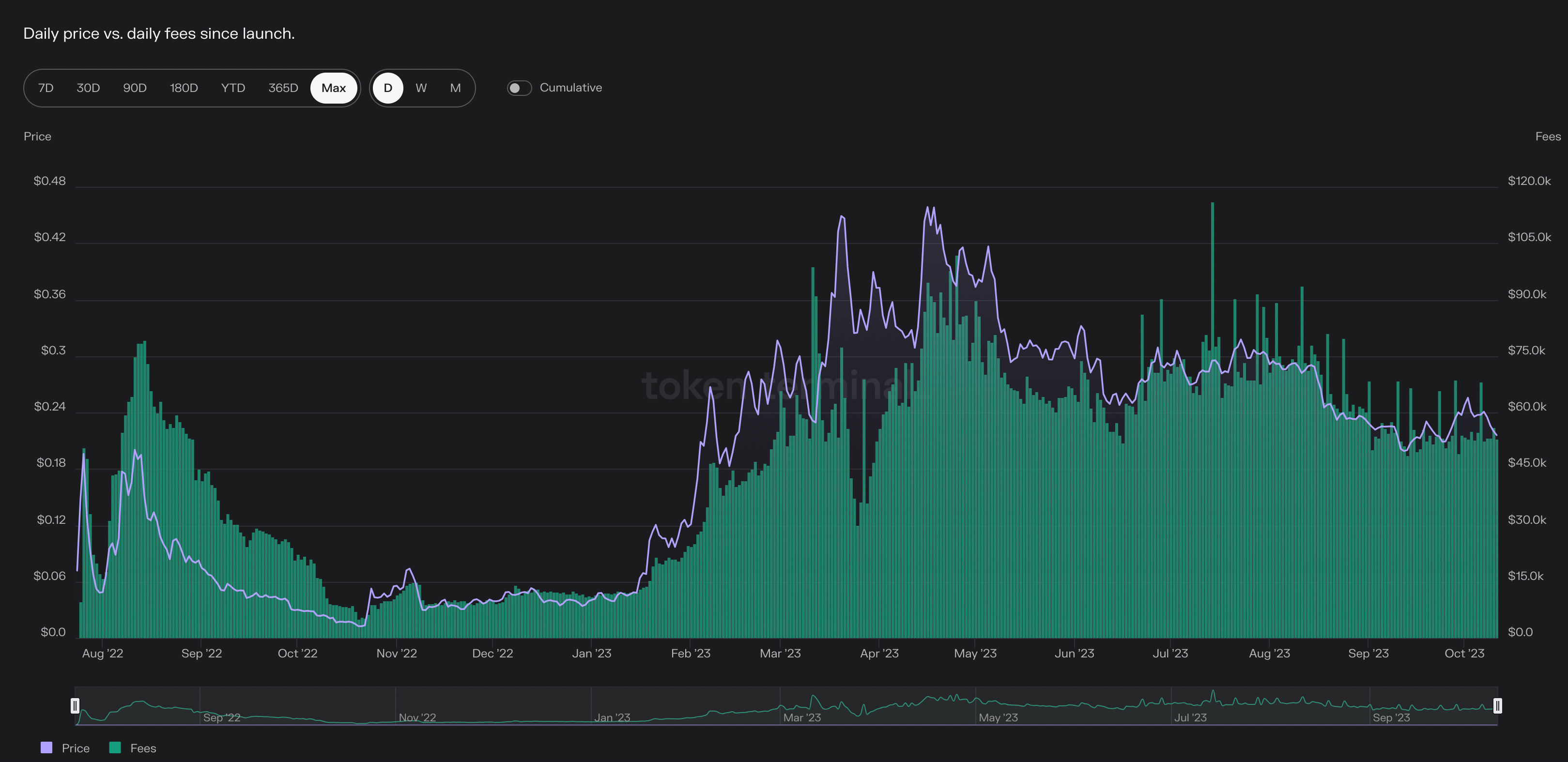This screenshot has width=1568, height=762.
Task: Choose the 180D range option
Action: point(184,88)
